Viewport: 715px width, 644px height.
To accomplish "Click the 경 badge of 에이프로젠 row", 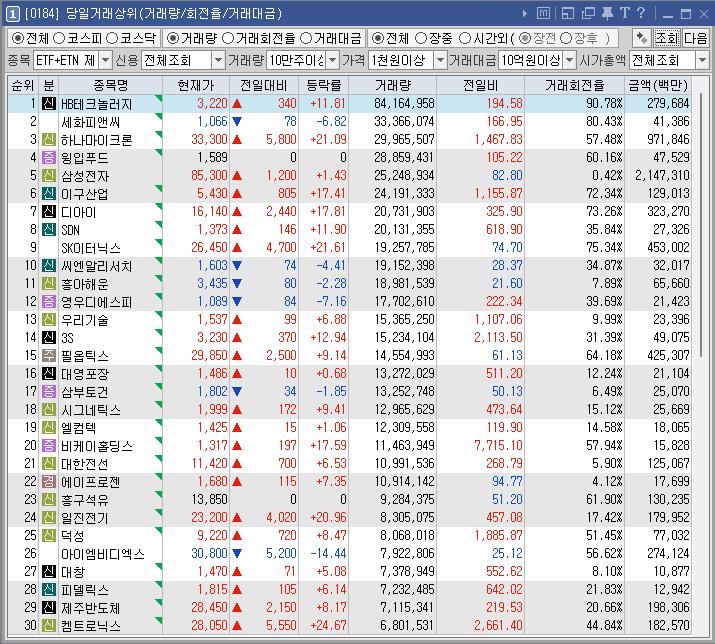I will pyautogui.click(x=49, y=481).
